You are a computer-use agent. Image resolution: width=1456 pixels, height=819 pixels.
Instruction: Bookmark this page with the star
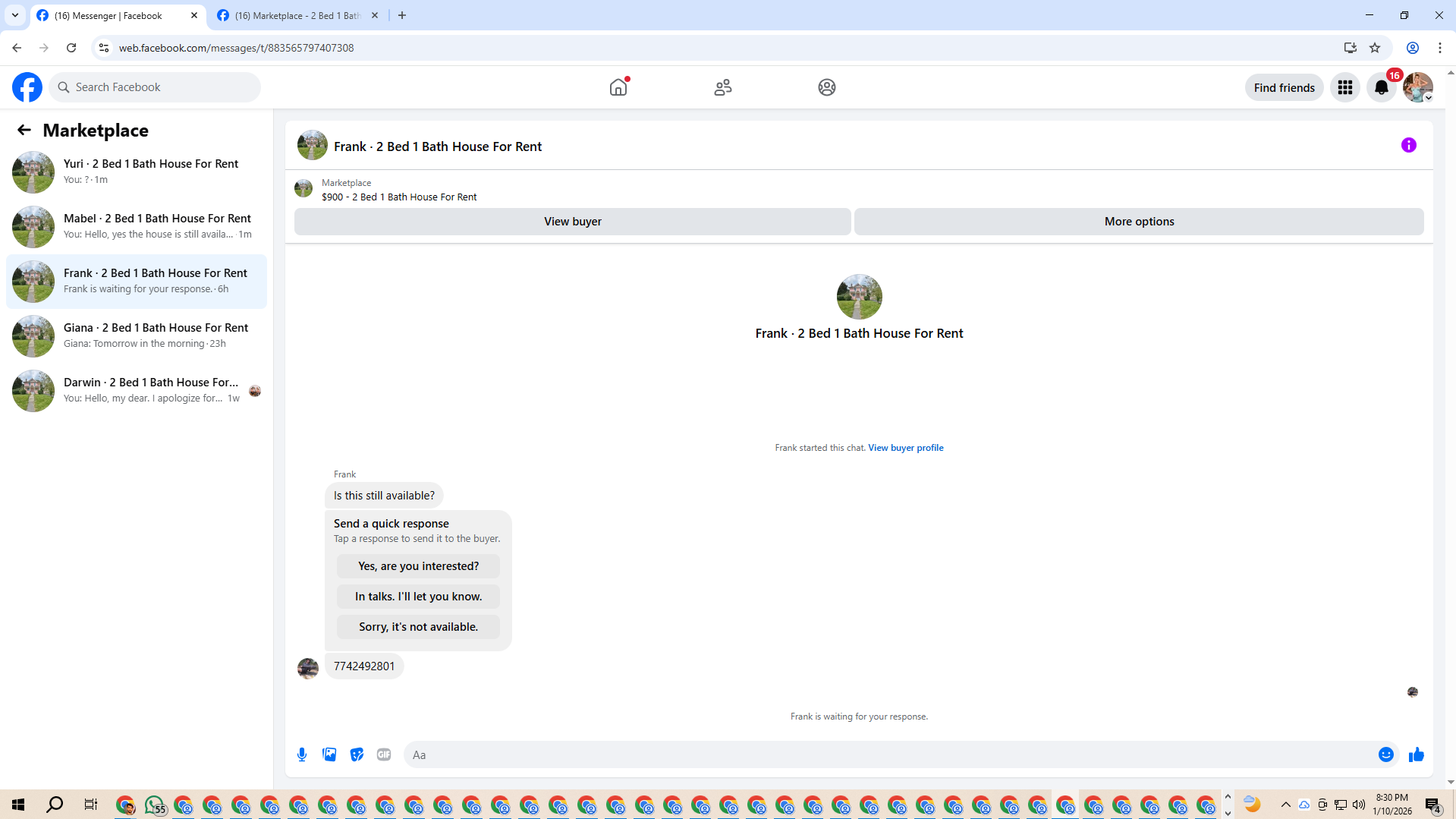pos(1375,48)
